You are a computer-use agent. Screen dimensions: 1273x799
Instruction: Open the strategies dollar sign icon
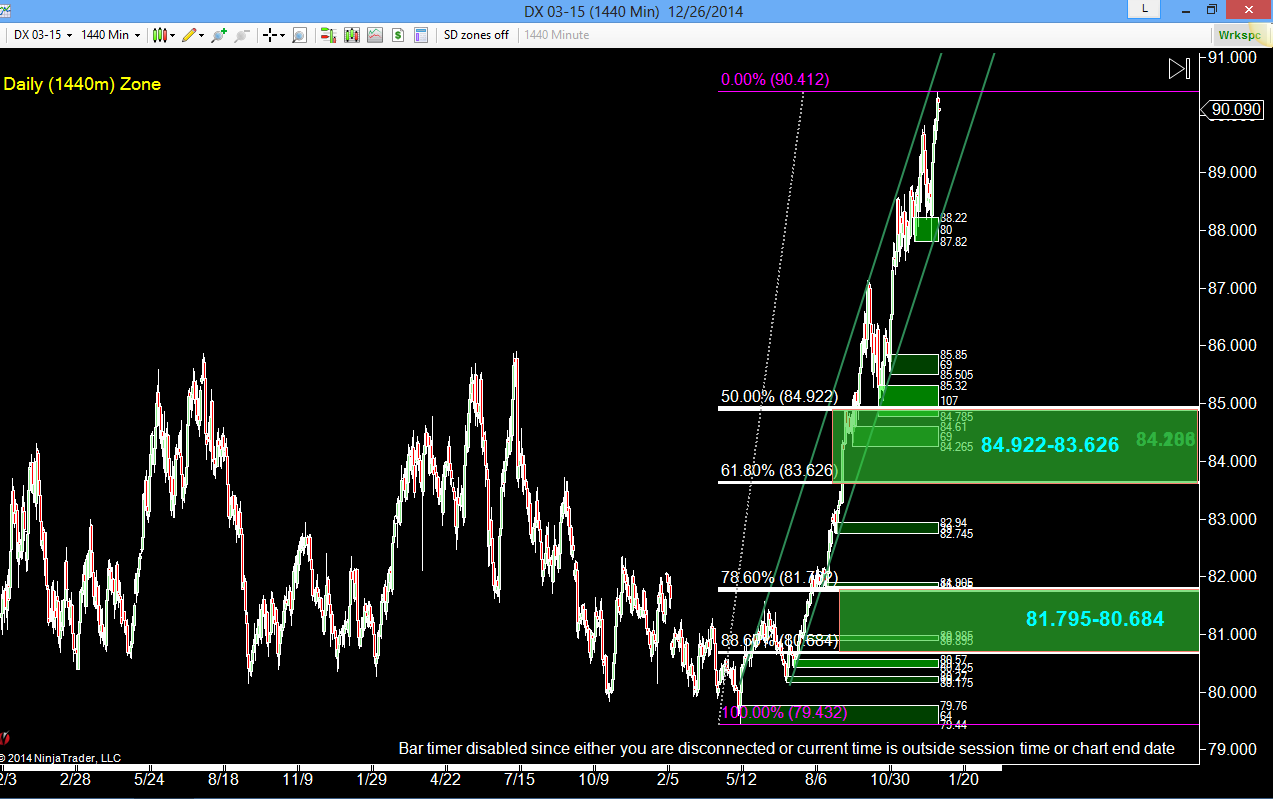pyautogui.click(x=398, y=35)
